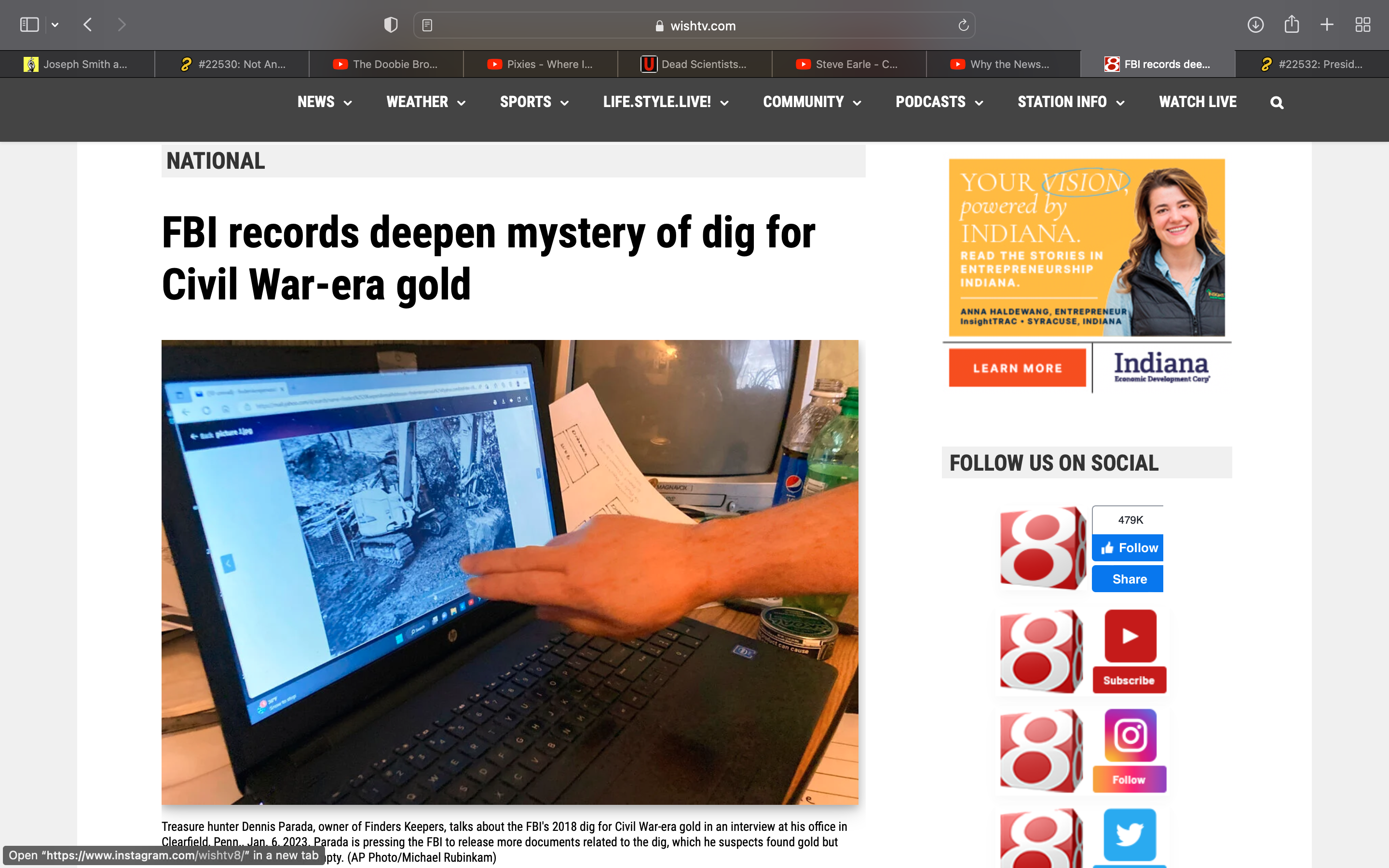Open the Twitter bird icon
1389x868 pixels.
point(1130,835)
